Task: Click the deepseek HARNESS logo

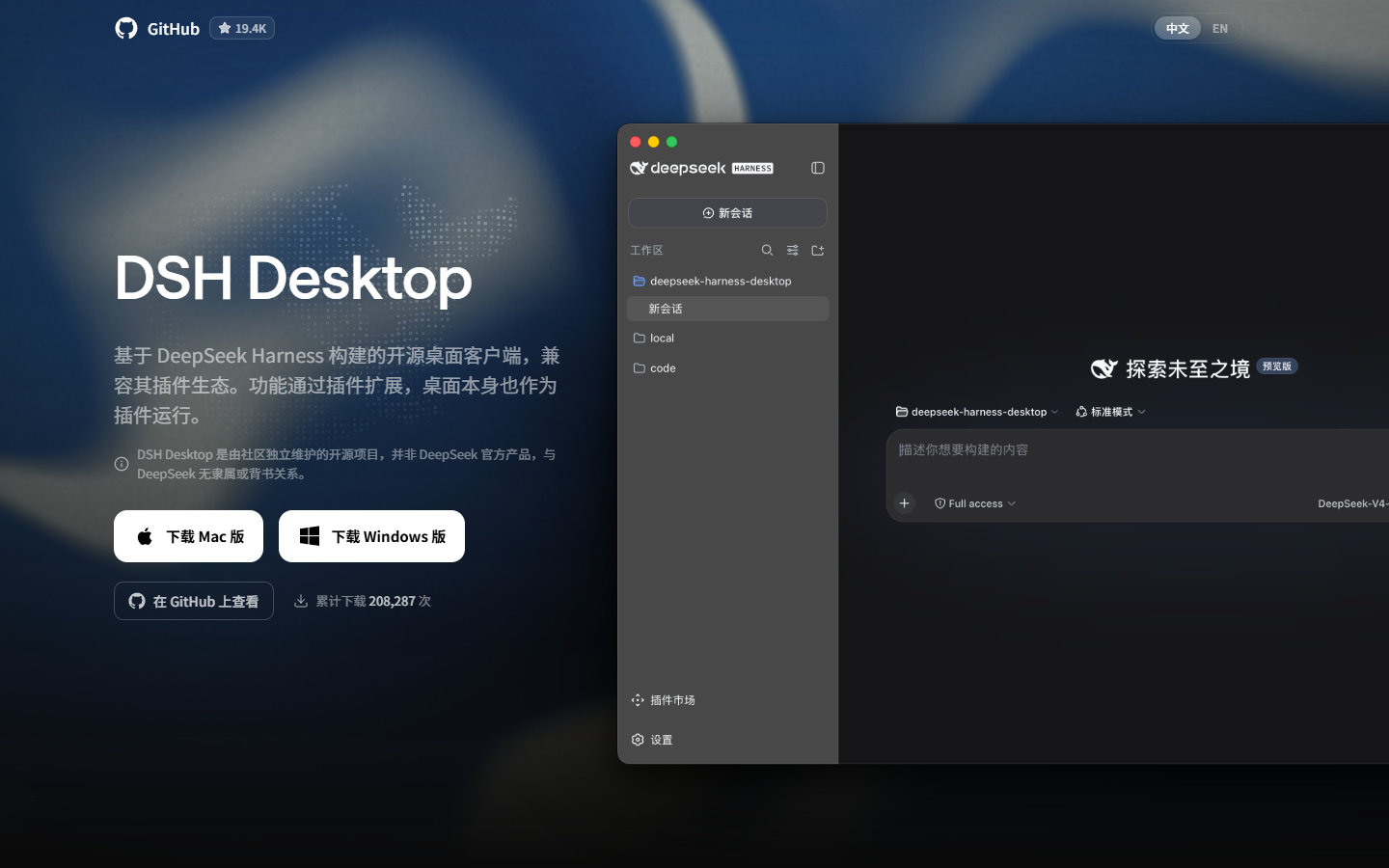Action: click(701, 168)
